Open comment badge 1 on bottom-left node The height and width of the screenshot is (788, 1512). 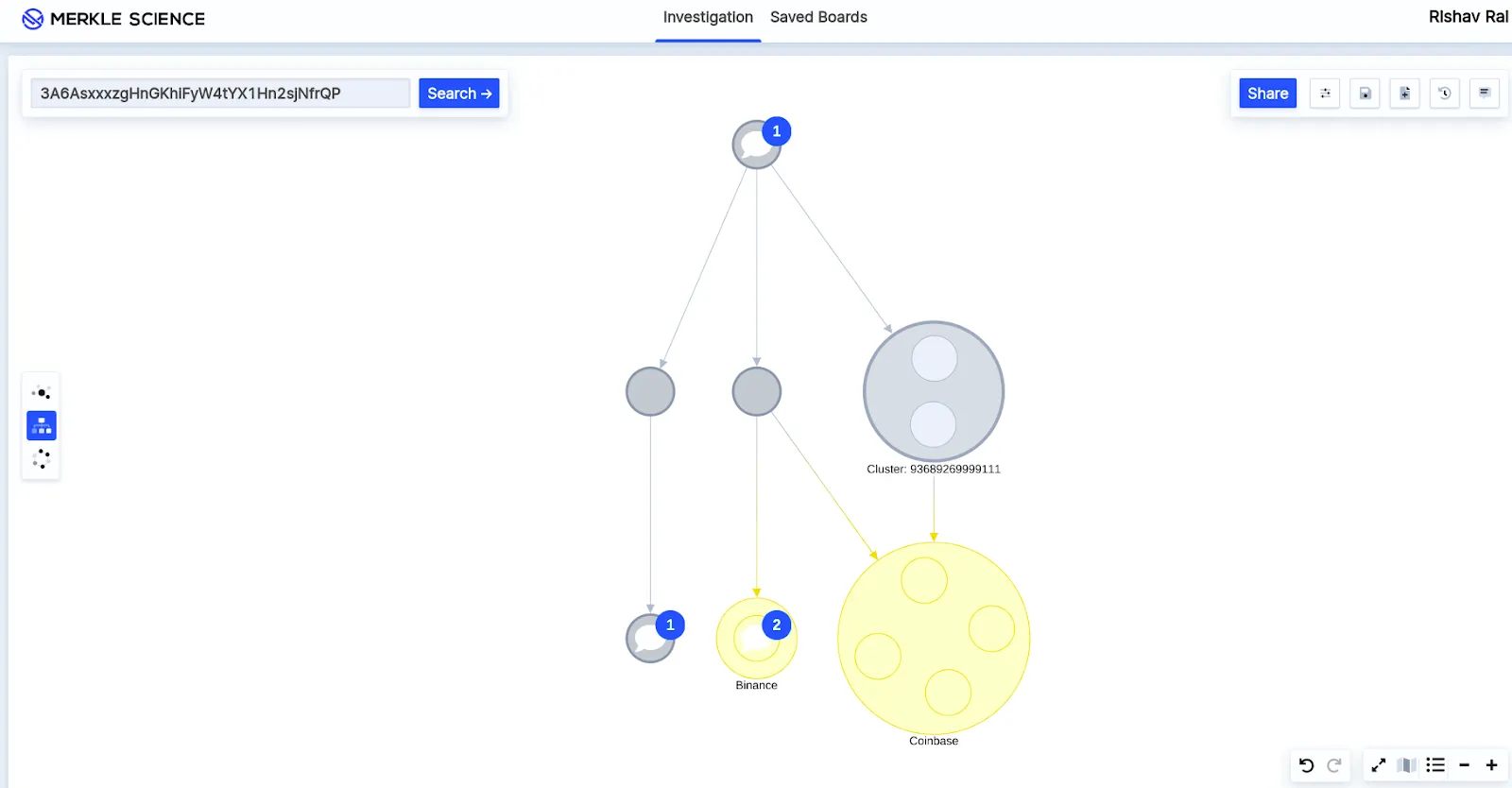670,625
